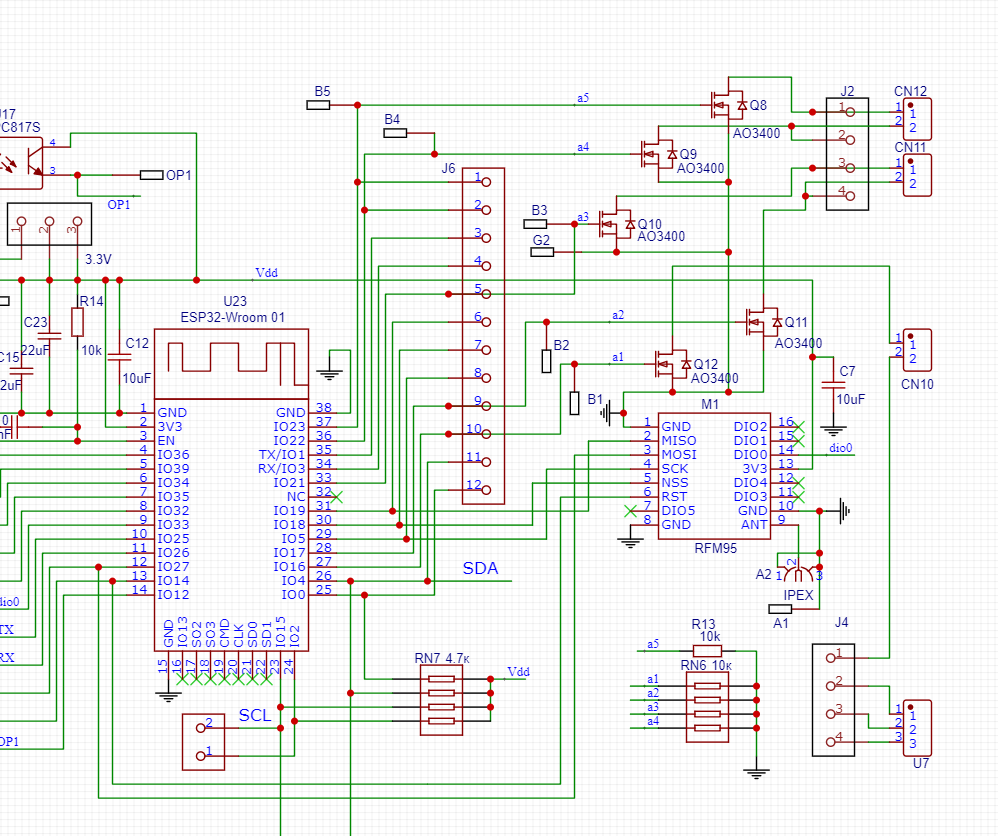Screen dimensions: 998x836
Task: Click the B3 pad symbol
Action: click(535, 224)
